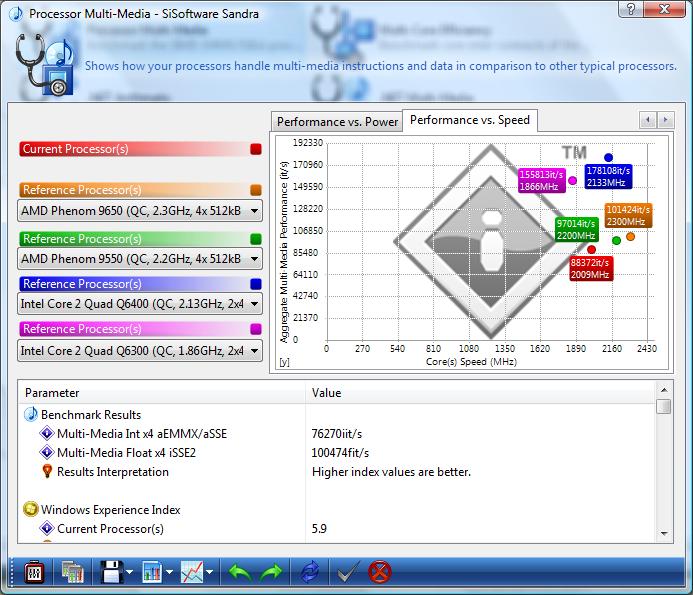
Task: Click the Help question mark button in title bar
Action: point(629,10)
